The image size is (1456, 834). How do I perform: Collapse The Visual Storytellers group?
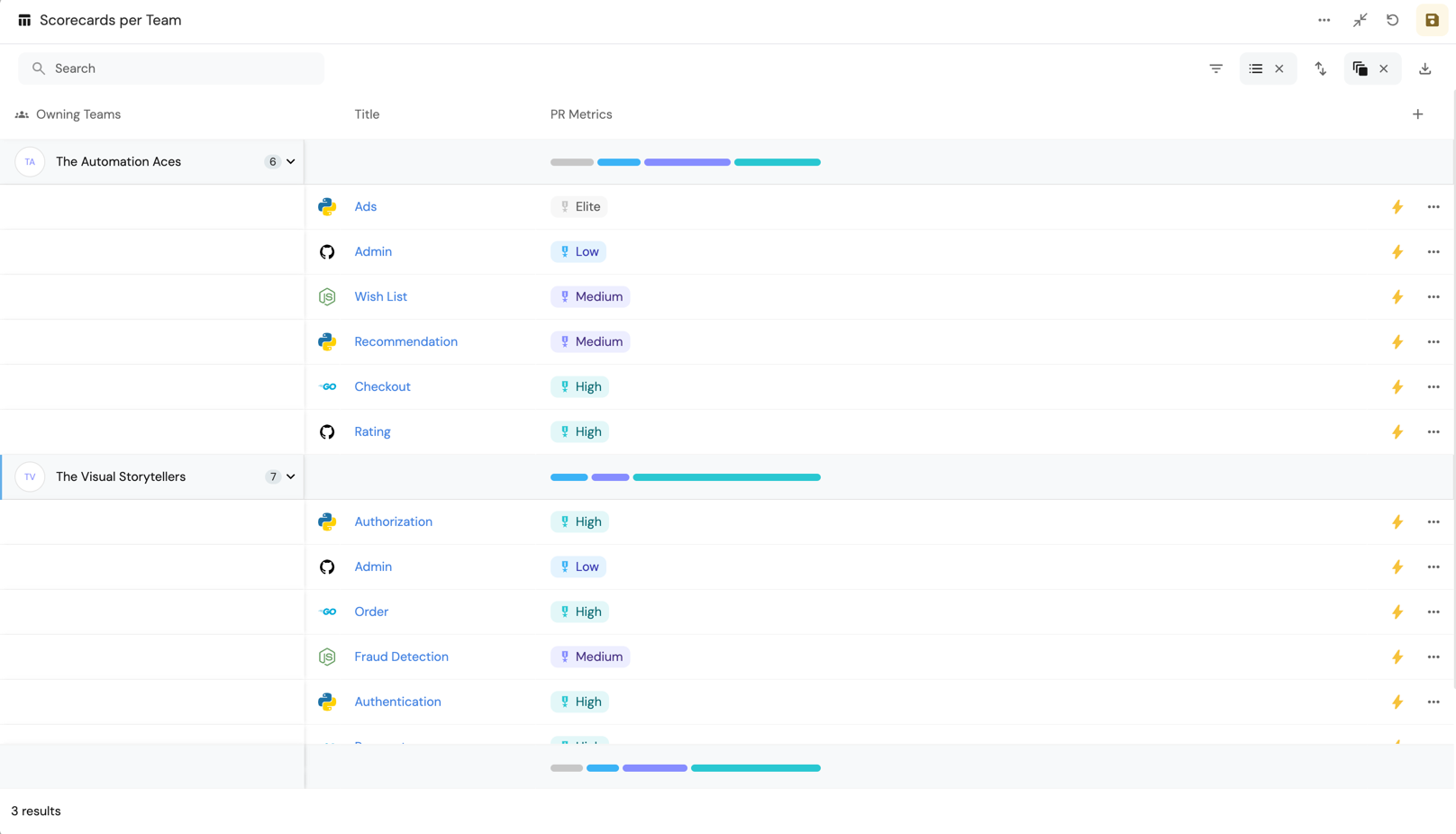coord(290,477)
